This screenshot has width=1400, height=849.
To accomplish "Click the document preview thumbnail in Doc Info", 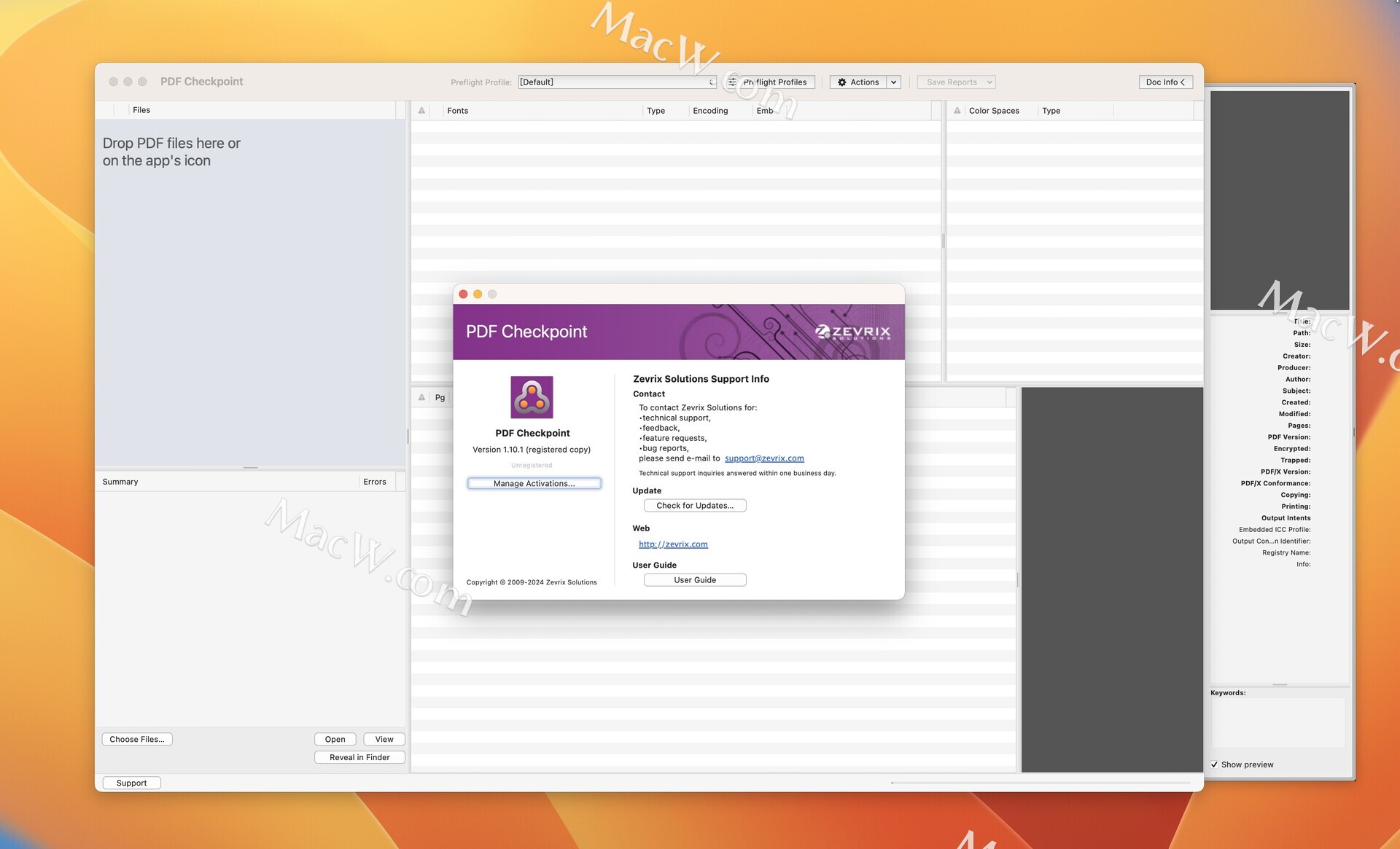I will pyautogui.click(x=1280, y=200).
